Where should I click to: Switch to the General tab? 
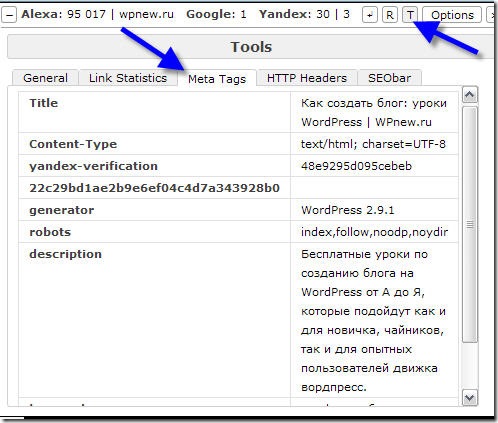(46, 78)
